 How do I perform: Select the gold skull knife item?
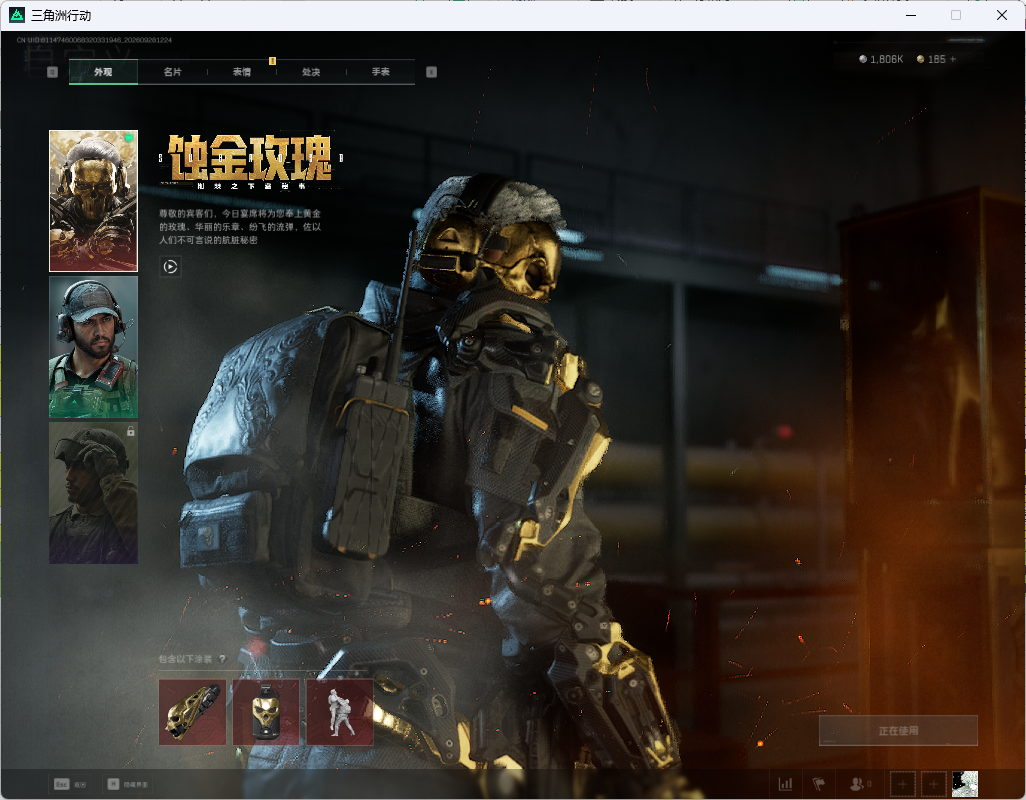point(192,712)
